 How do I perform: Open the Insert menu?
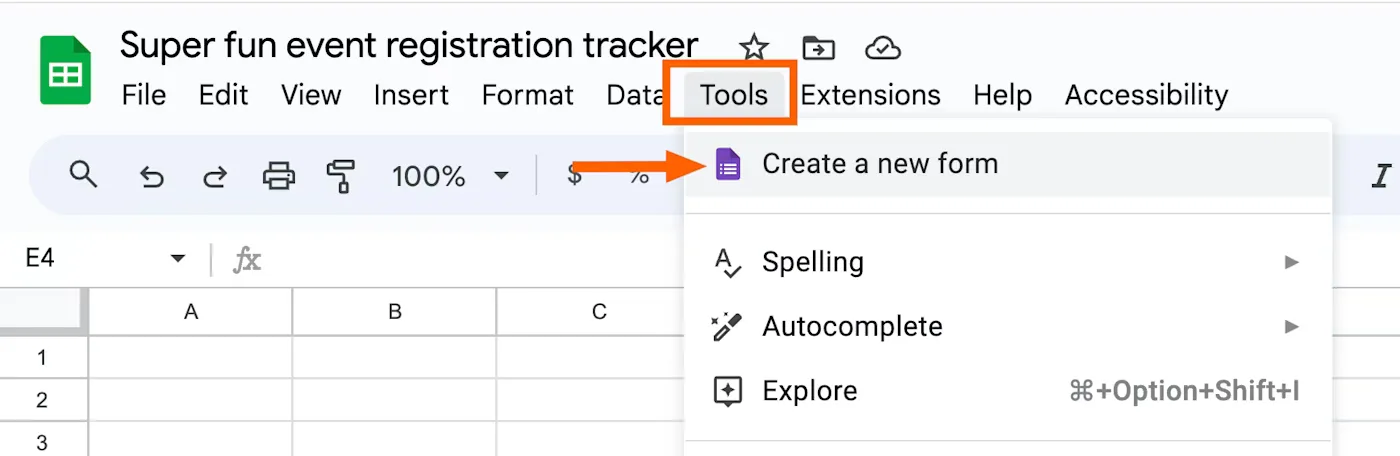coord(411,95)
